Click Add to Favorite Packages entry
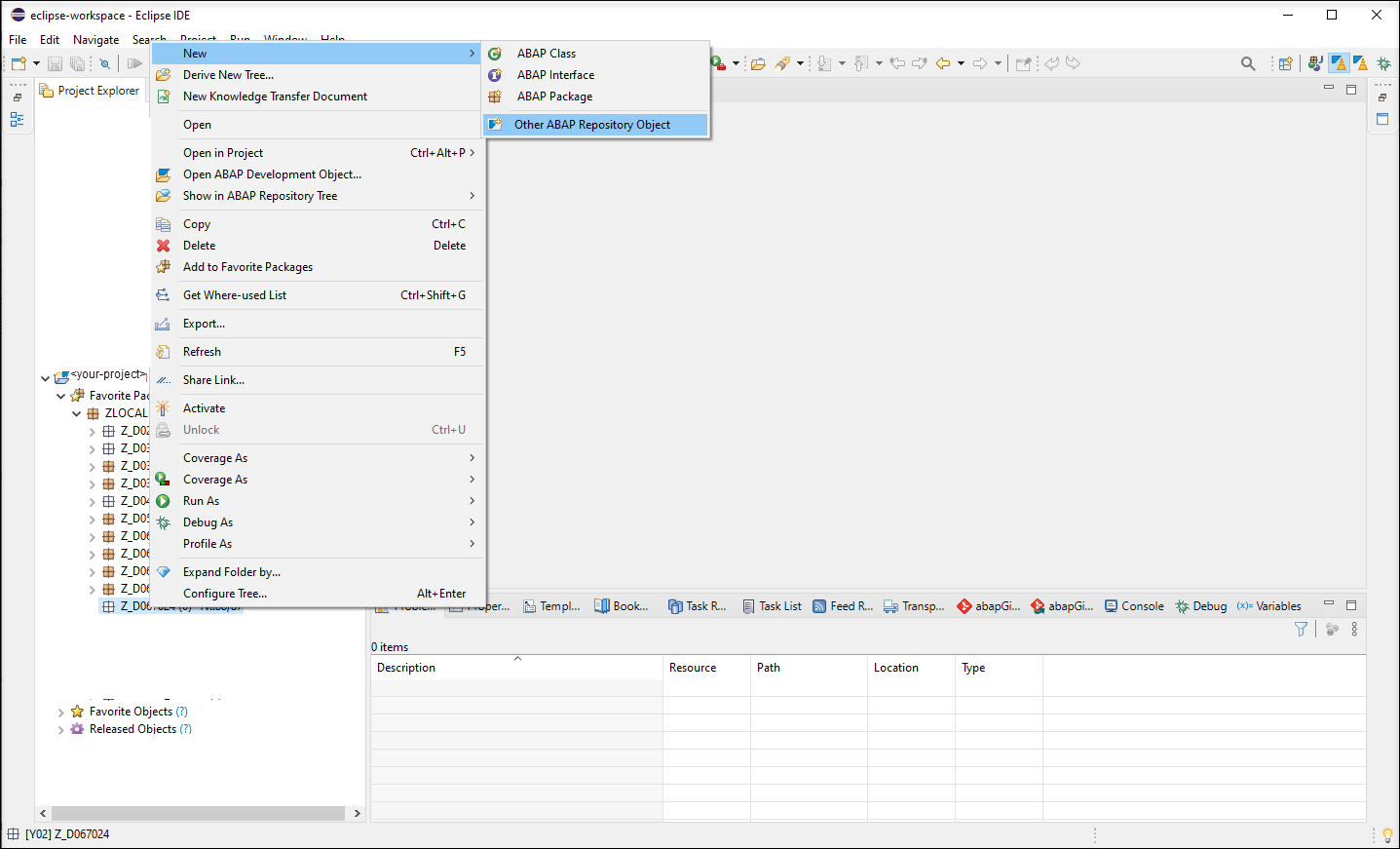Viewport: 1400px width, 849px height. click(x=318, y=267)
